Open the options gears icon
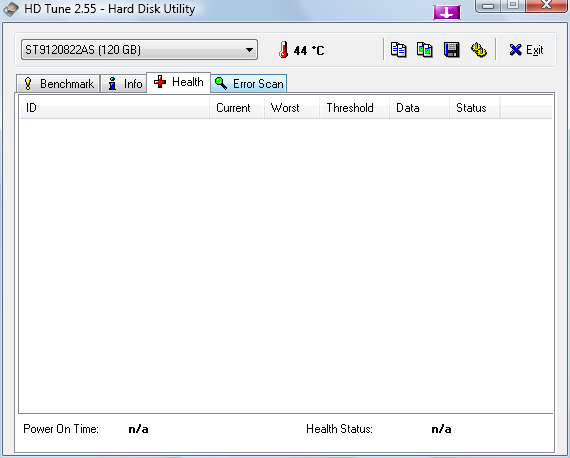Image resolution: width=570 pixels, height=458 pixels. tap(478, 50)
